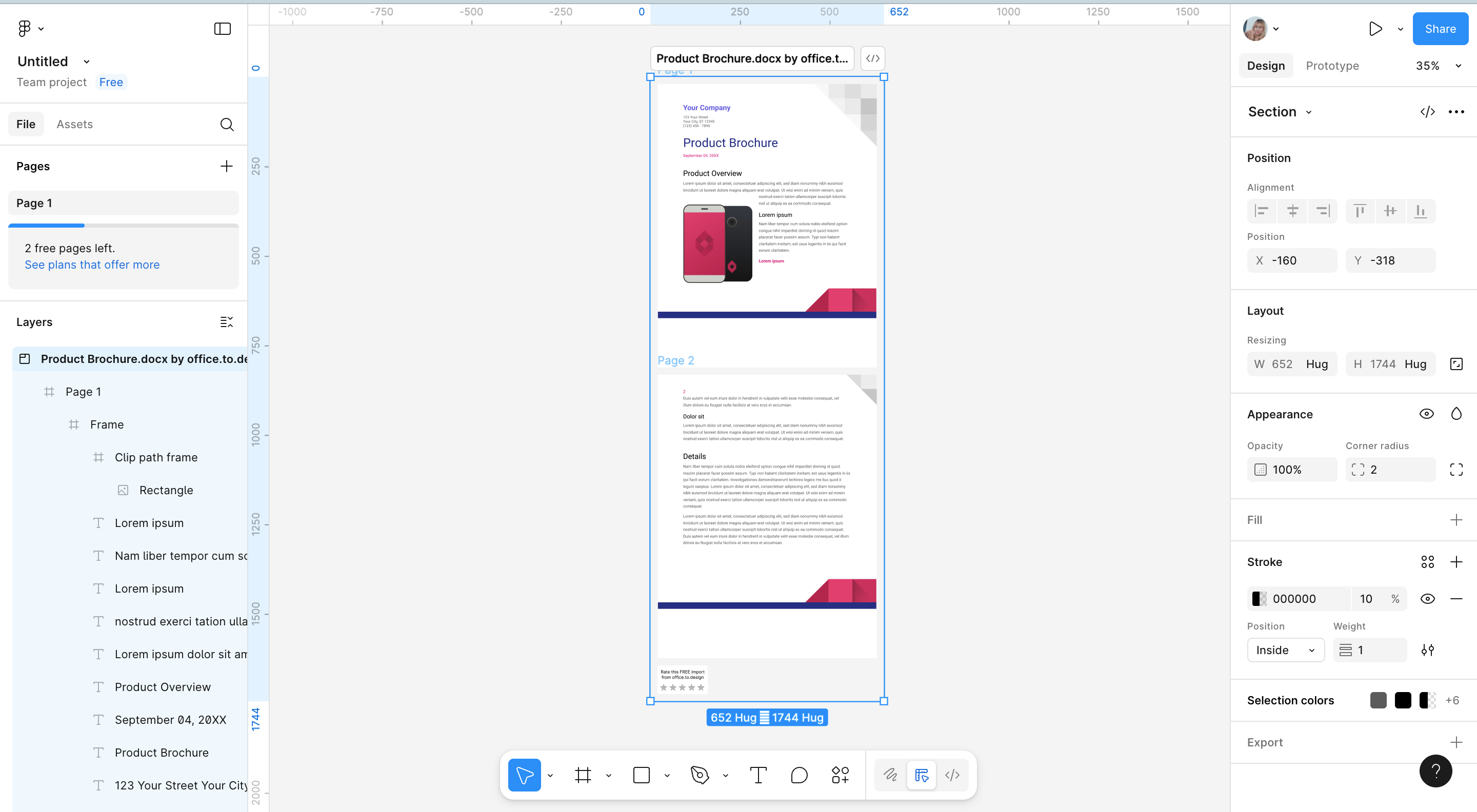
Task: Open See plans that offer more link
Action: (x=92, y=265)
